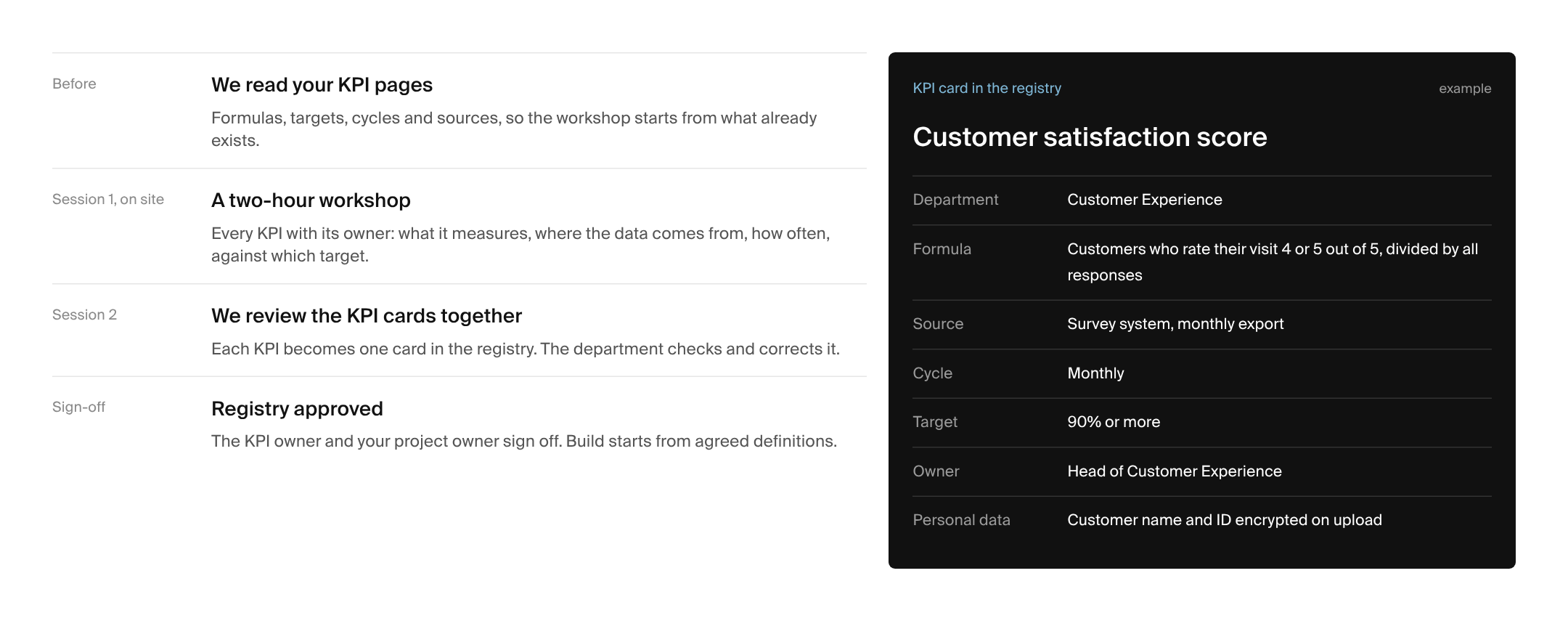Select the department value 'Customer Experience'
This screenshot has height=621, width=1568.
(x=1145, y=200)
